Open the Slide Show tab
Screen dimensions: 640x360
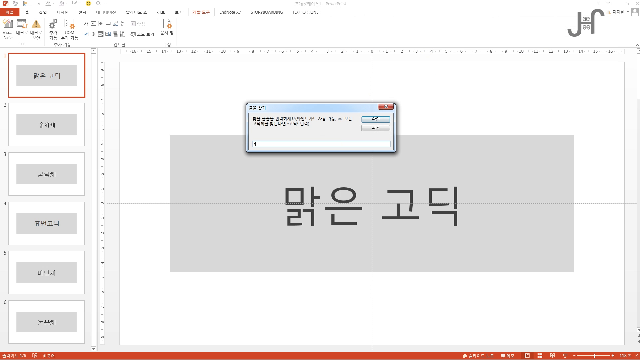[136, 12]
